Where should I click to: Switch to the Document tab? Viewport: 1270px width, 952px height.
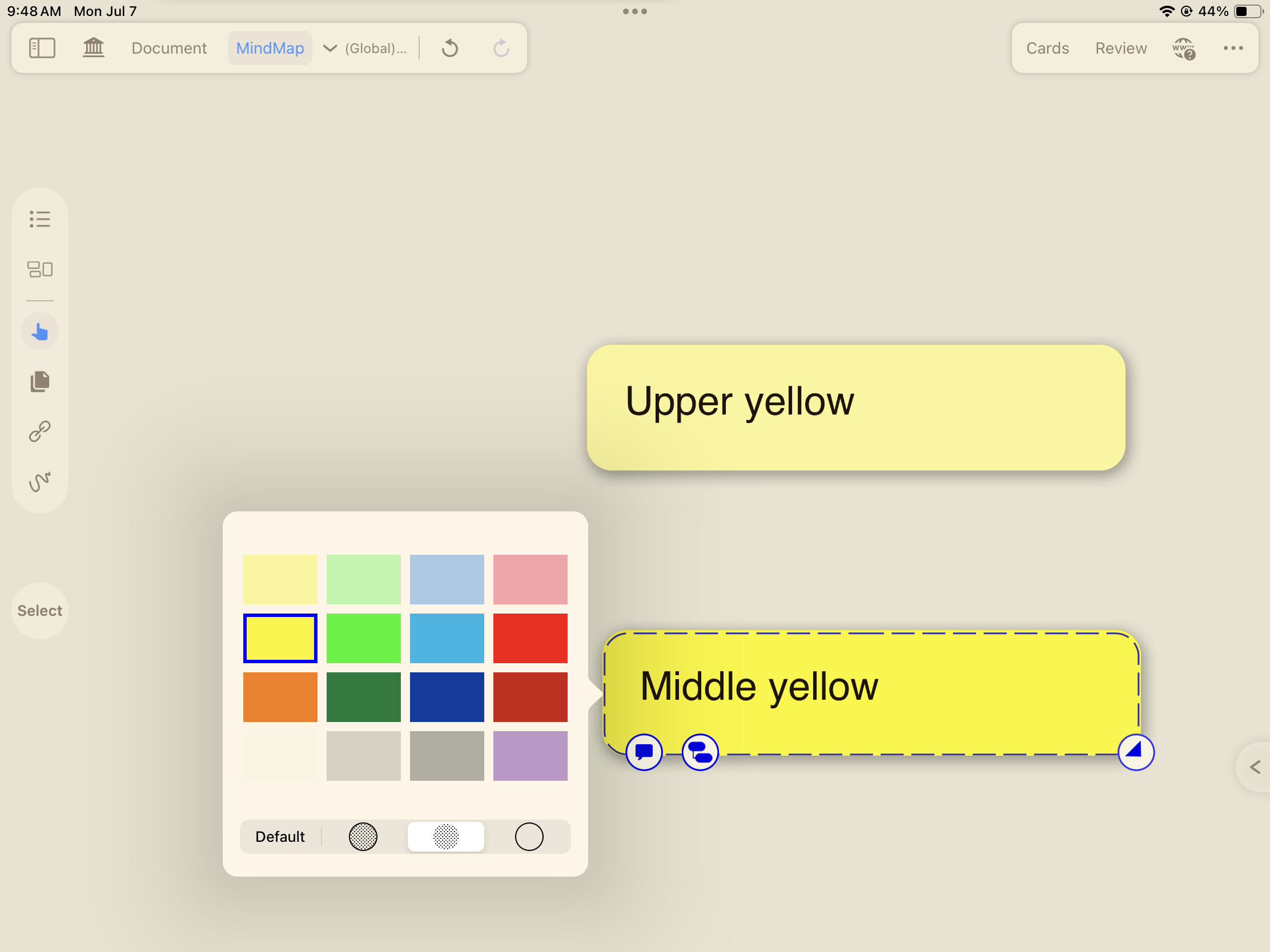169,48
